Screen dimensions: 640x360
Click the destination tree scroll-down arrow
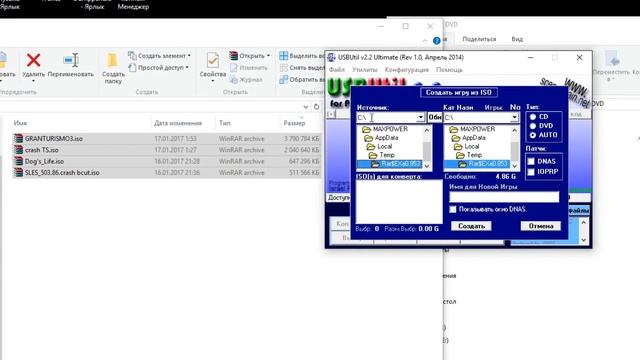pyautogui.click(x=514, y=166)
